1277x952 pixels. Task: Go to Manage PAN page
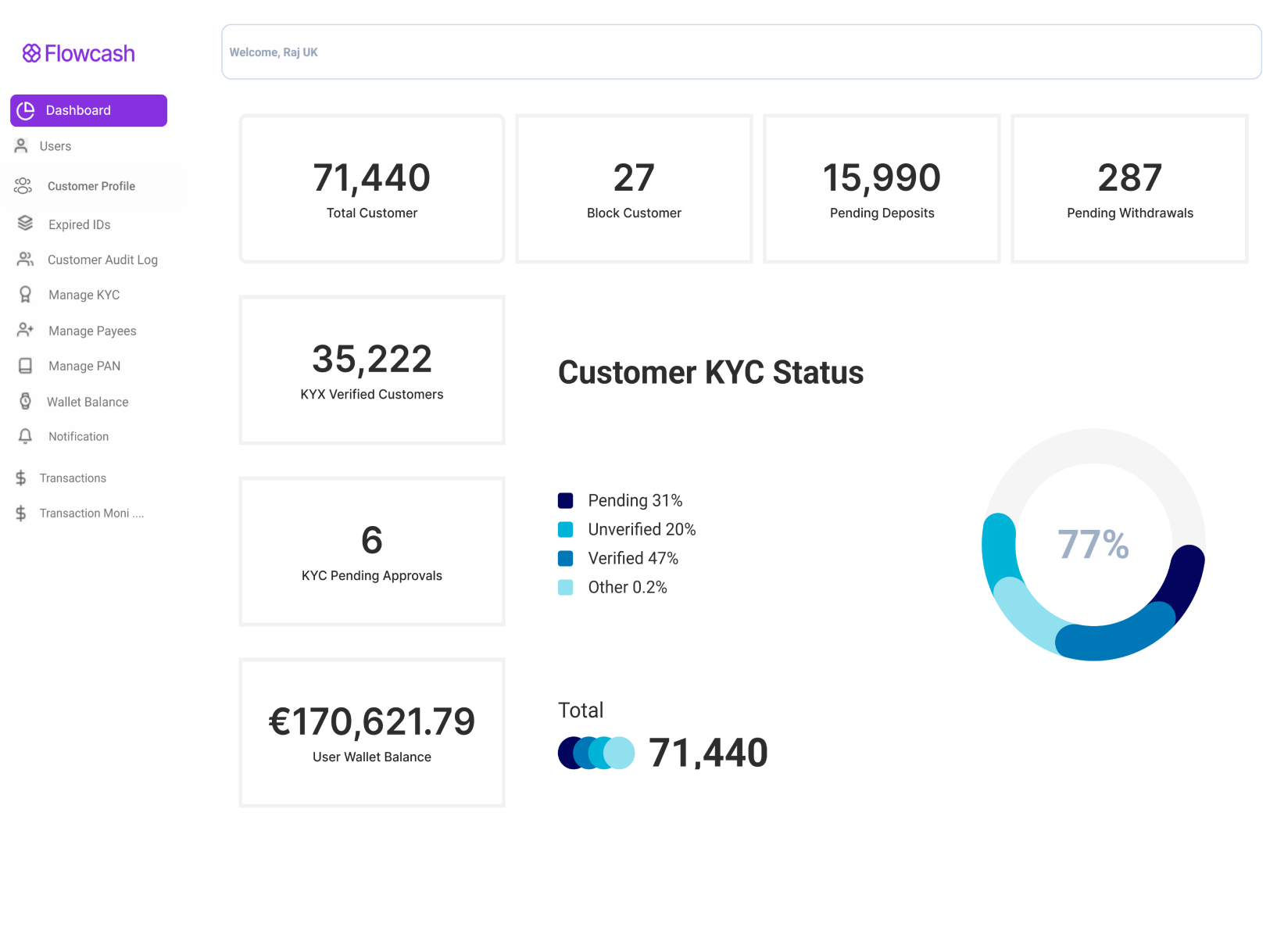tap(84, 366)
